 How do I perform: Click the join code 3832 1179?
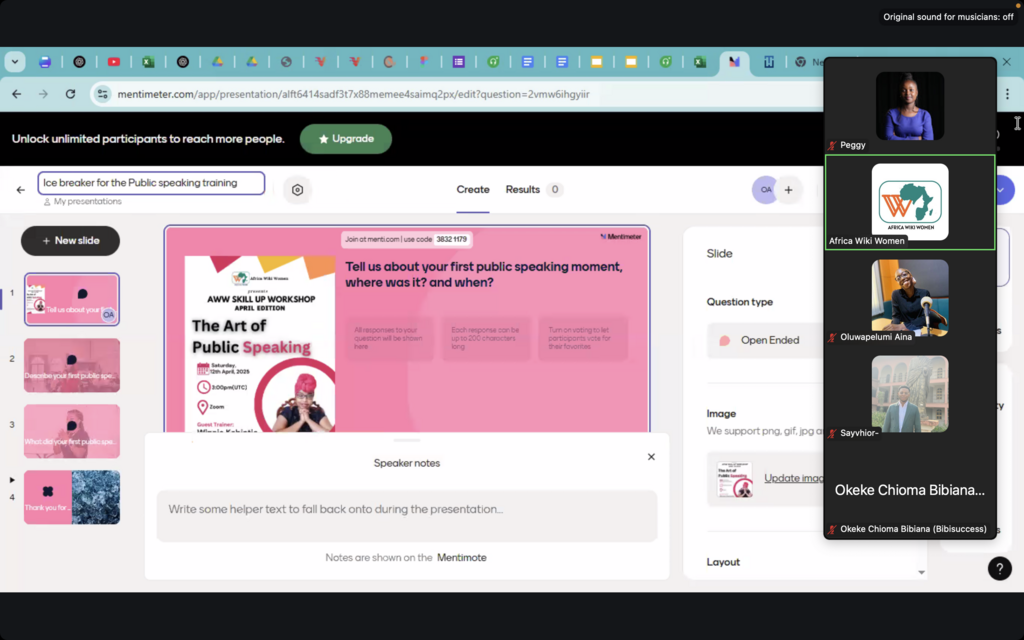coord(451,239)
